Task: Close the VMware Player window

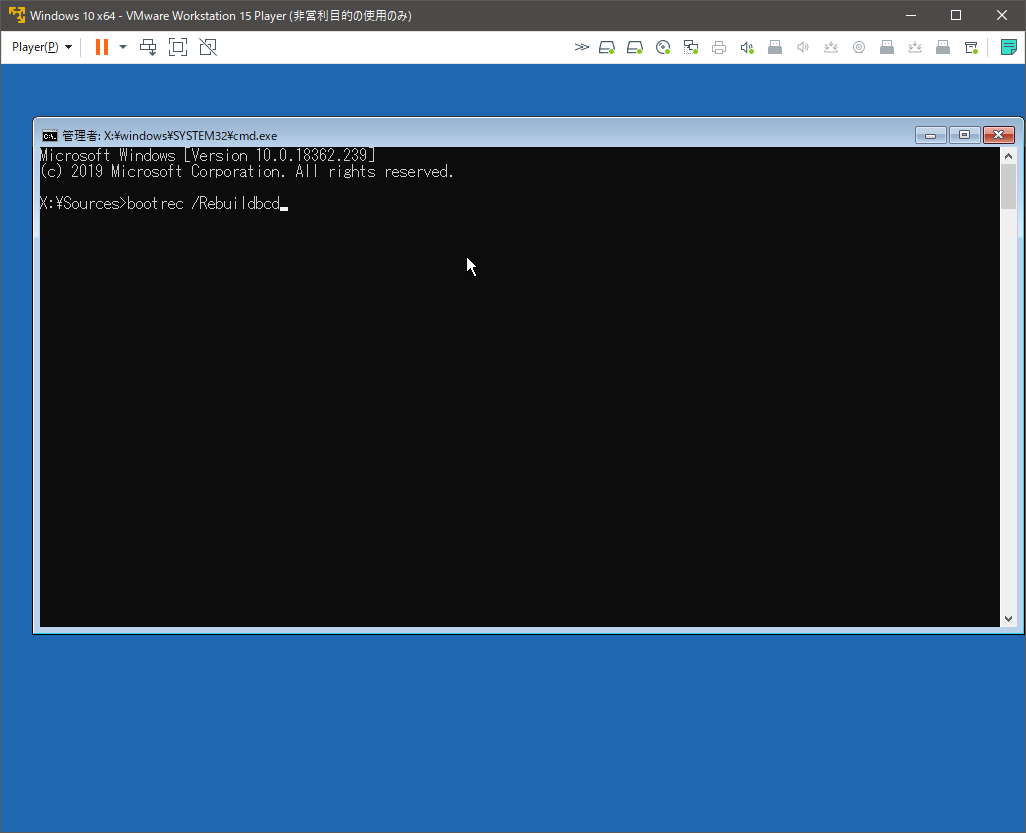Action: 1002,15
